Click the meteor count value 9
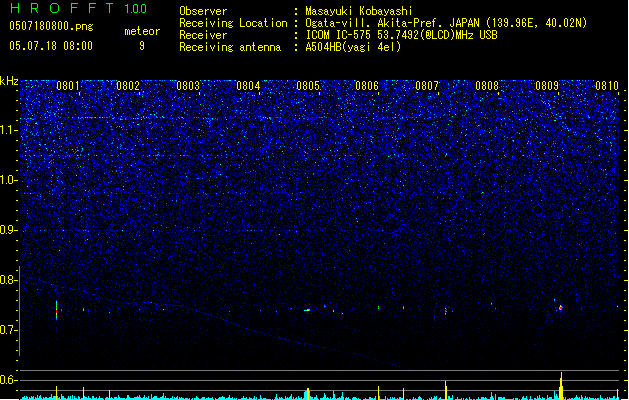The width and height of the screenshot is (629, 400). (x=142, y=46)
